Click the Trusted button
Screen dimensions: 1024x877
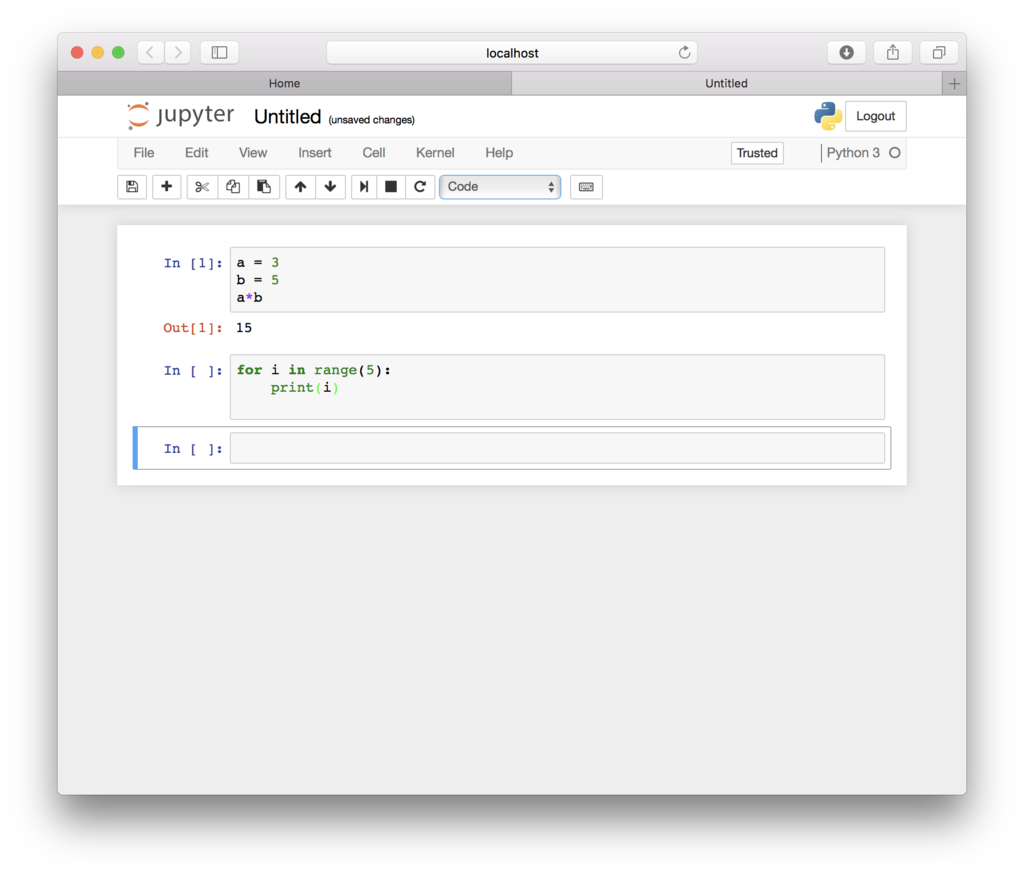757,153
